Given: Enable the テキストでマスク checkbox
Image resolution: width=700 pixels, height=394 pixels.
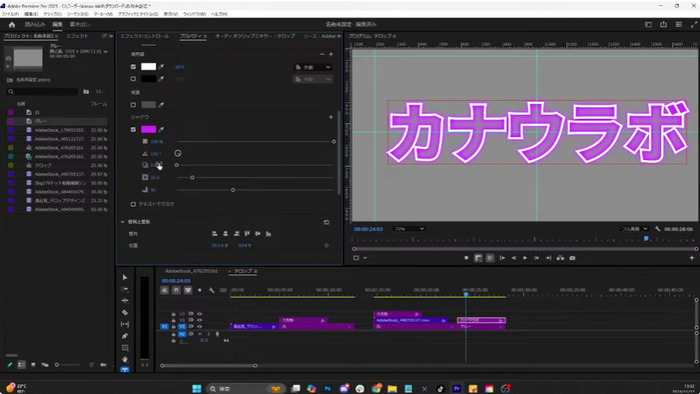Looking at the screenshot, I should tap(133, 204).
